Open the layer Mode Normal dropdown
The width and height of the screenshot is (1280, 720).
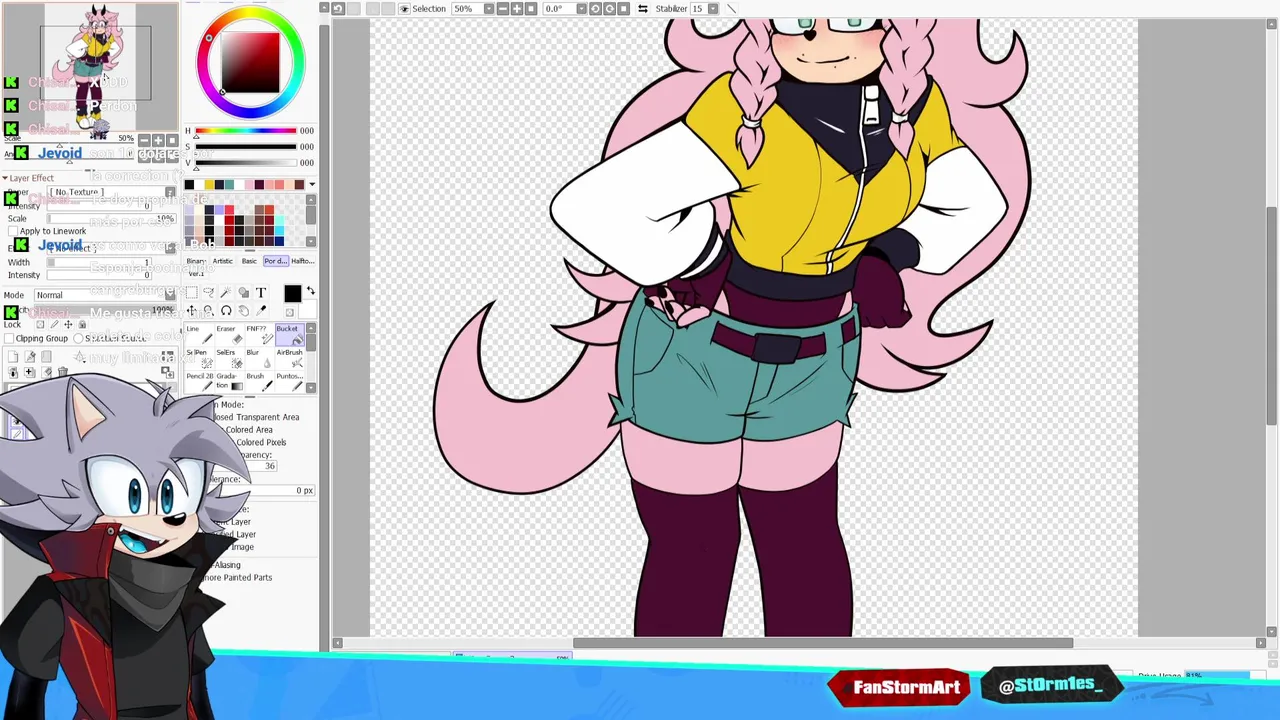coord(105,295)
